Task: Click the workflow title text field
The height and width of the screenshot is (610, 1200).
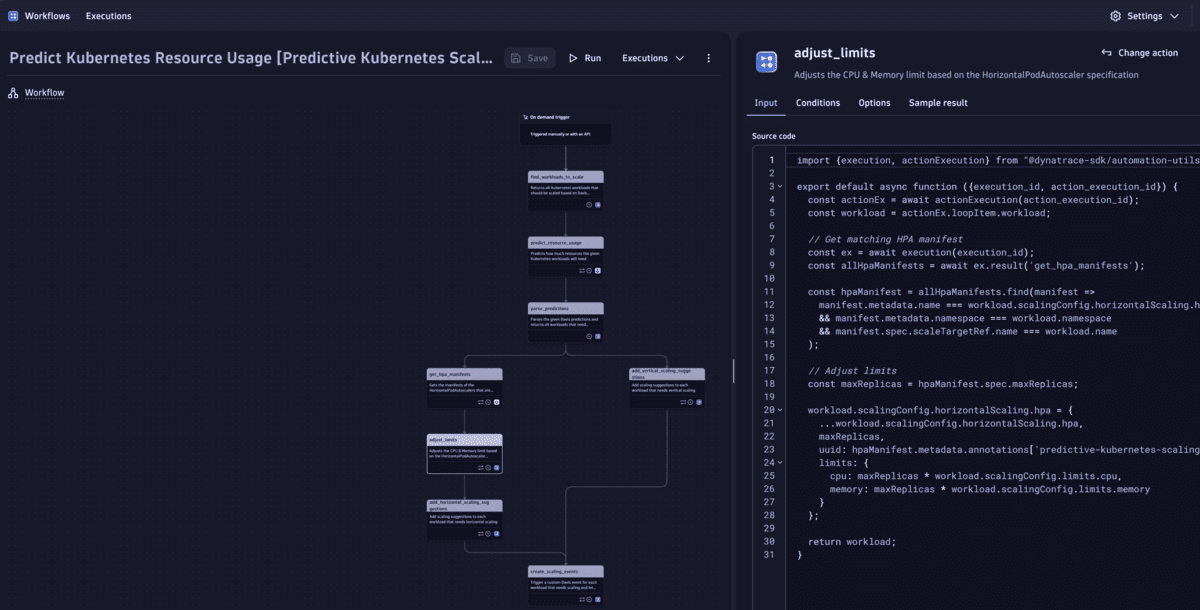Action: click(x=252, y=58)
